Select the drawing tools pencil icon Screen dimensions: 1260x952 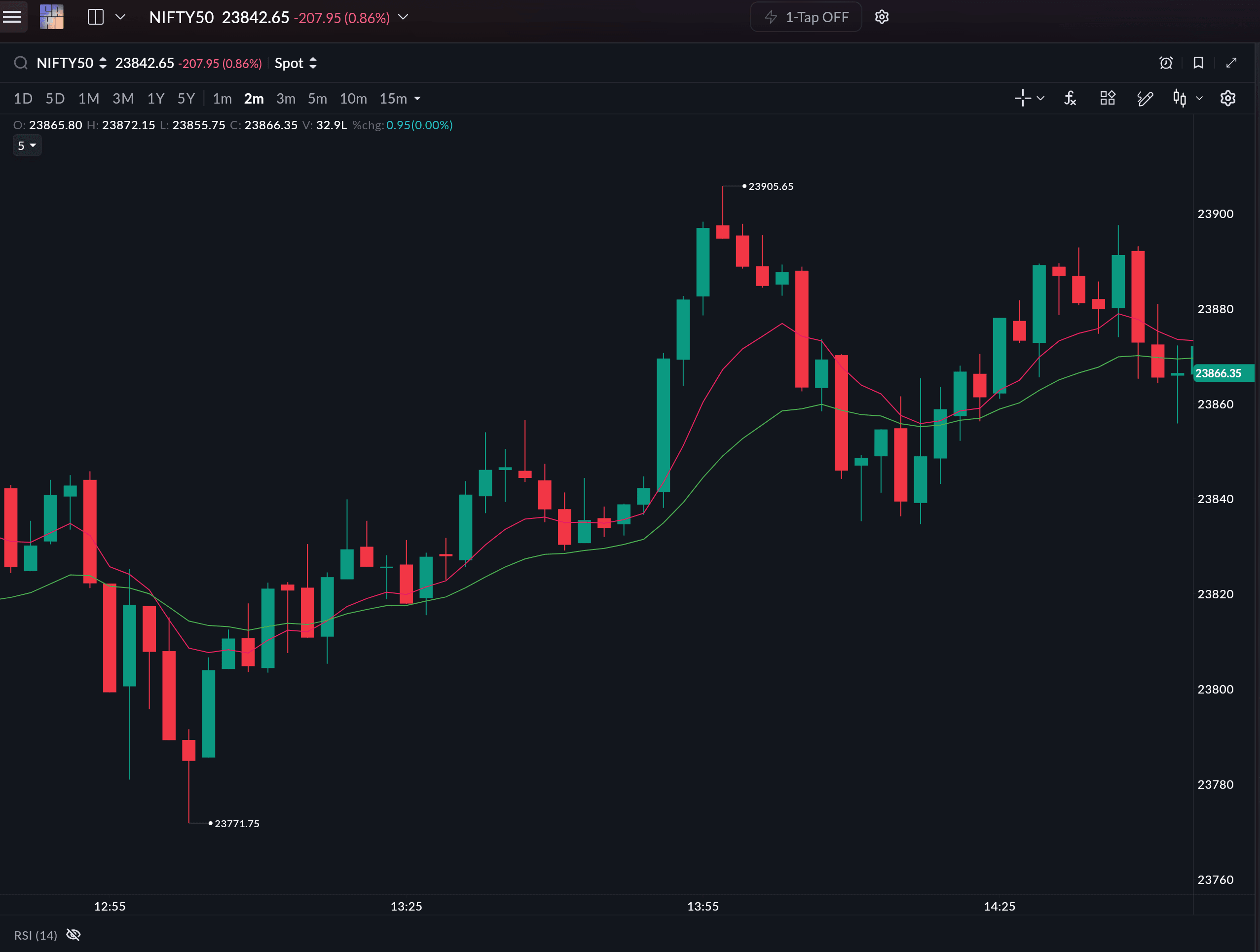[x=1145, y=99]
